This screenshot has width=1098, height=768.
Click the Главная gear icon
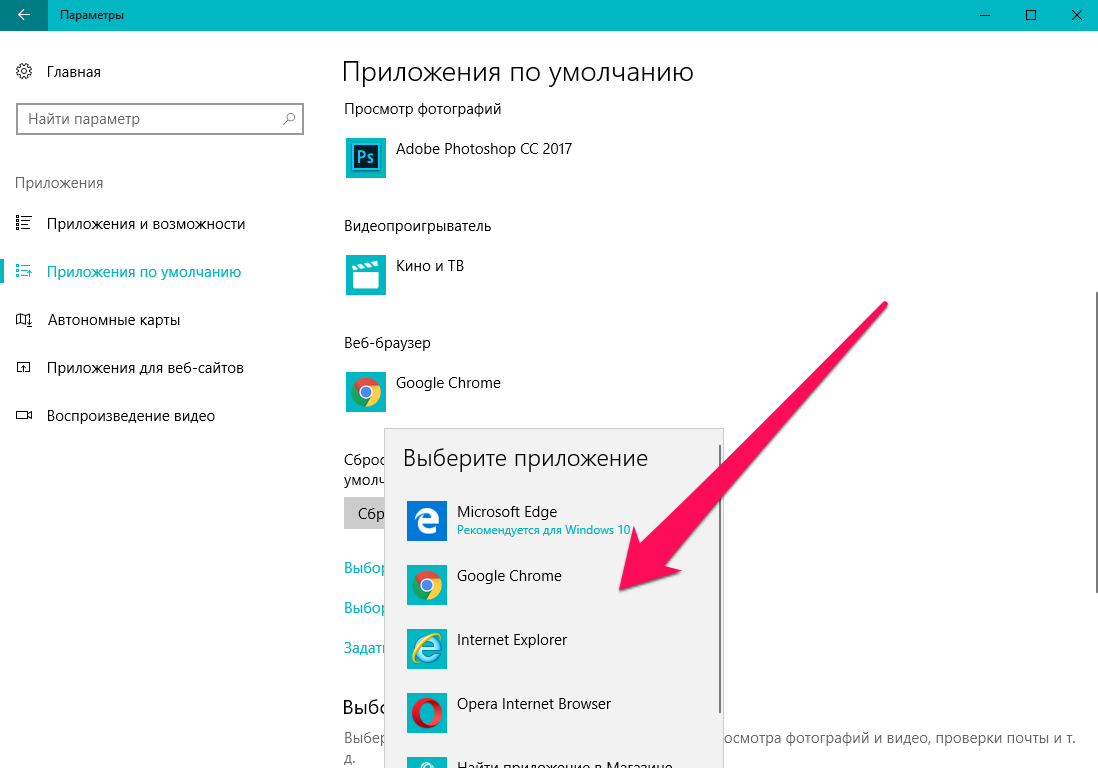click(x=24, y=71)
